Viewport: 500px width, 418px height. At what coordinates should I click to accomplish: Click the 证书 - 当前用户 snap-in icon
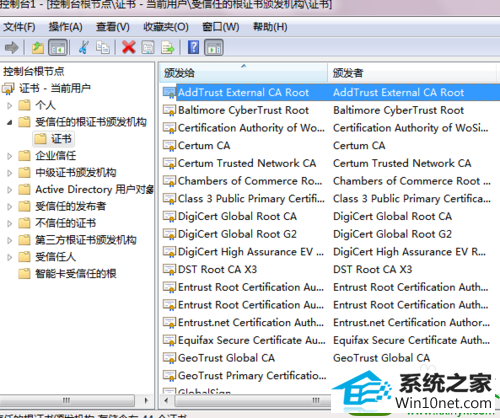[x=8, y=88]
